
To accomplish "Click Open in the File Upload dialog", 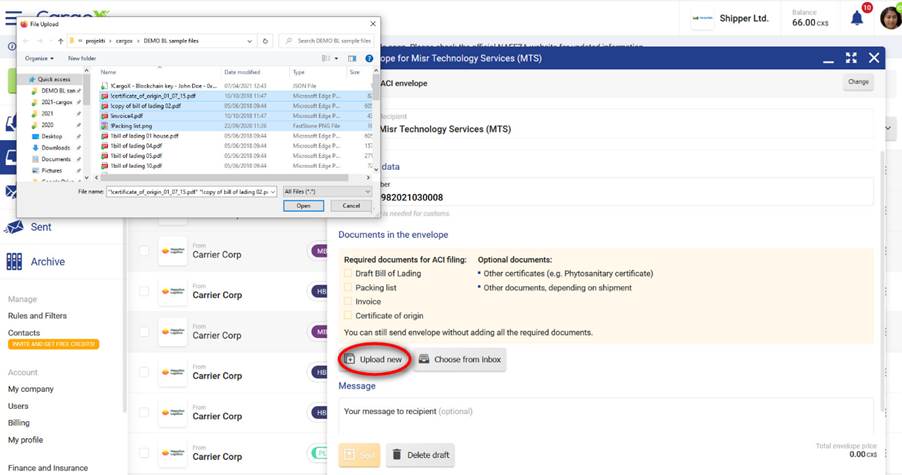I will pos(303,206).
